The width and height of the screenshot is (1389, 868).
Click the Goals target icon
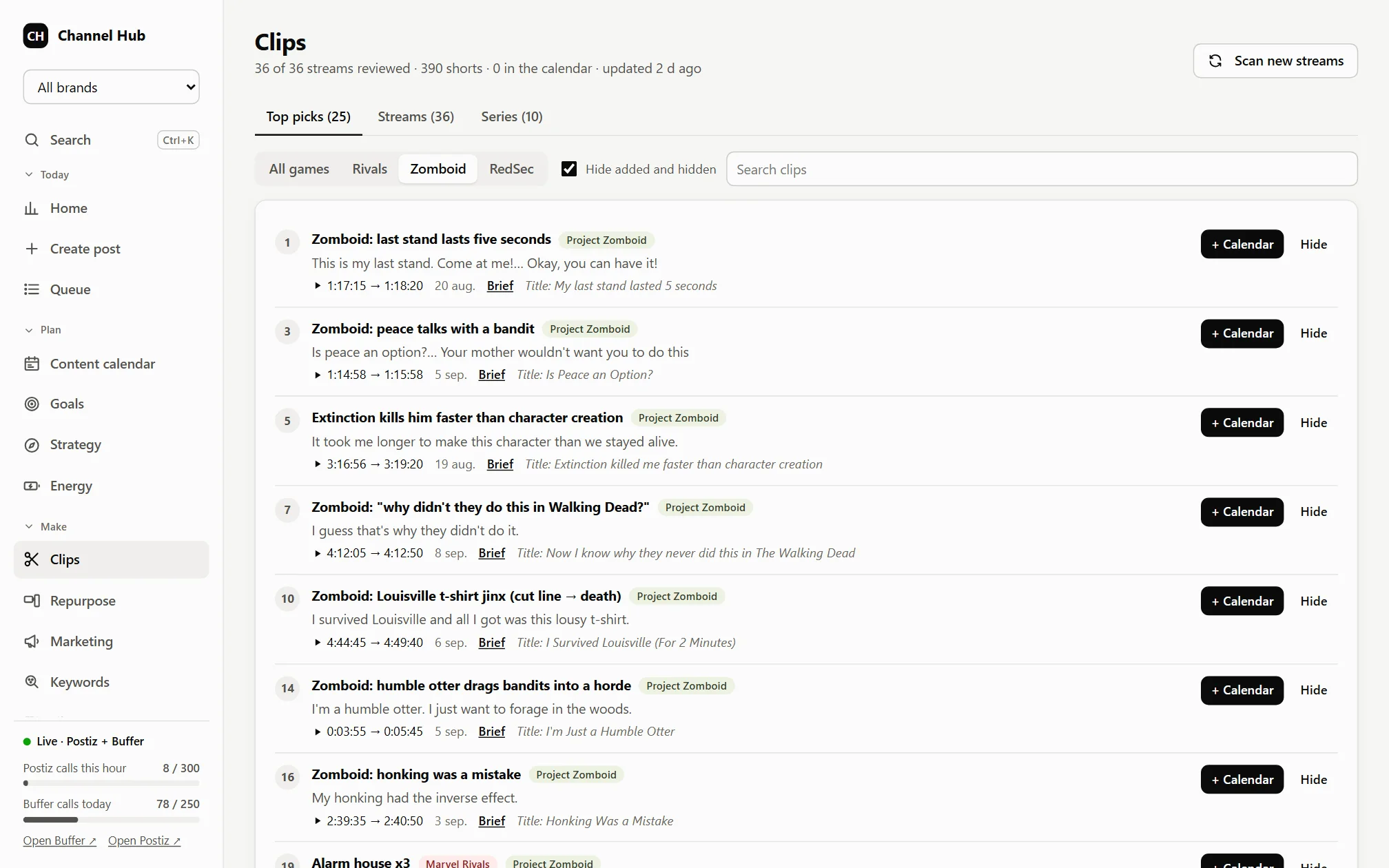32,404
